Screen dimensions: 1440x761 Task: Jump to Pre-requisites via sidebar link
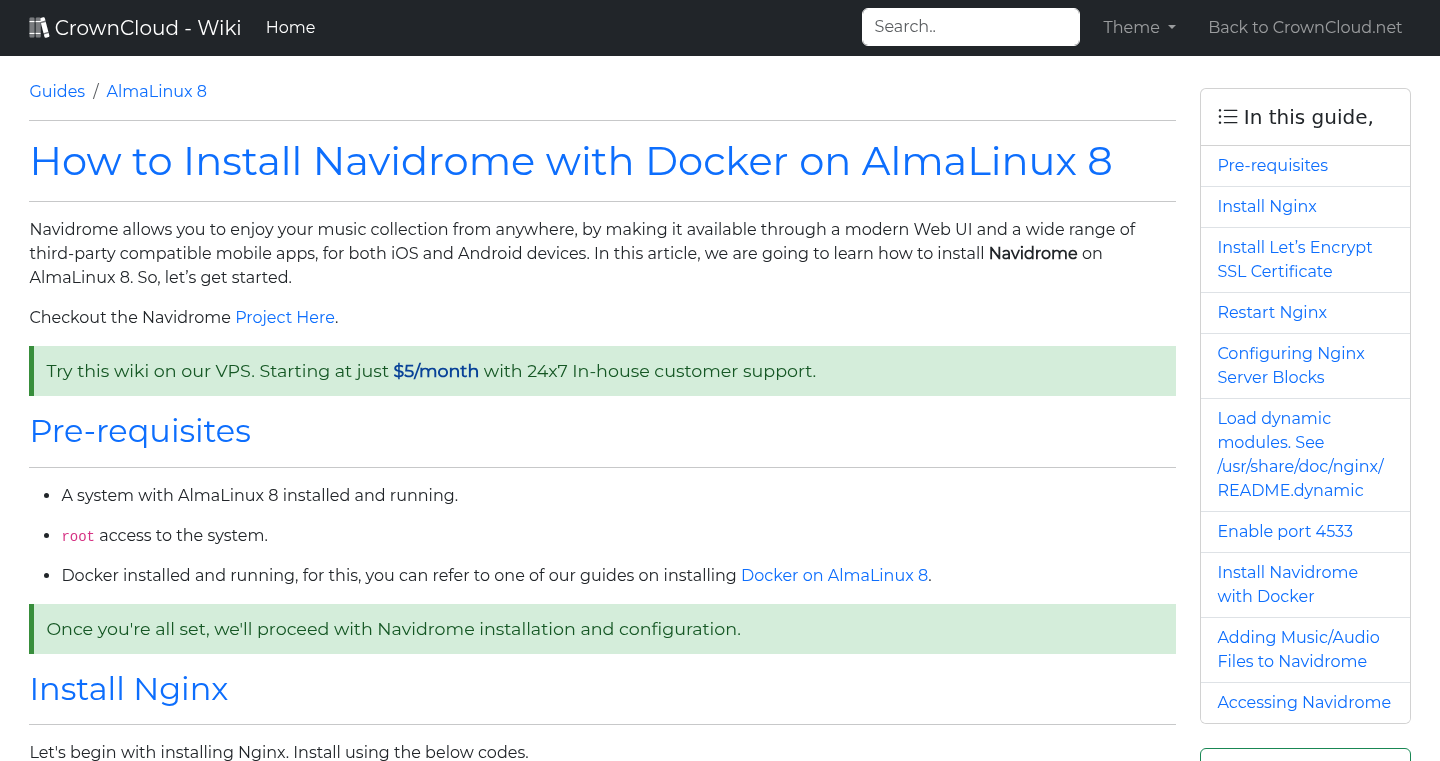1272,165
